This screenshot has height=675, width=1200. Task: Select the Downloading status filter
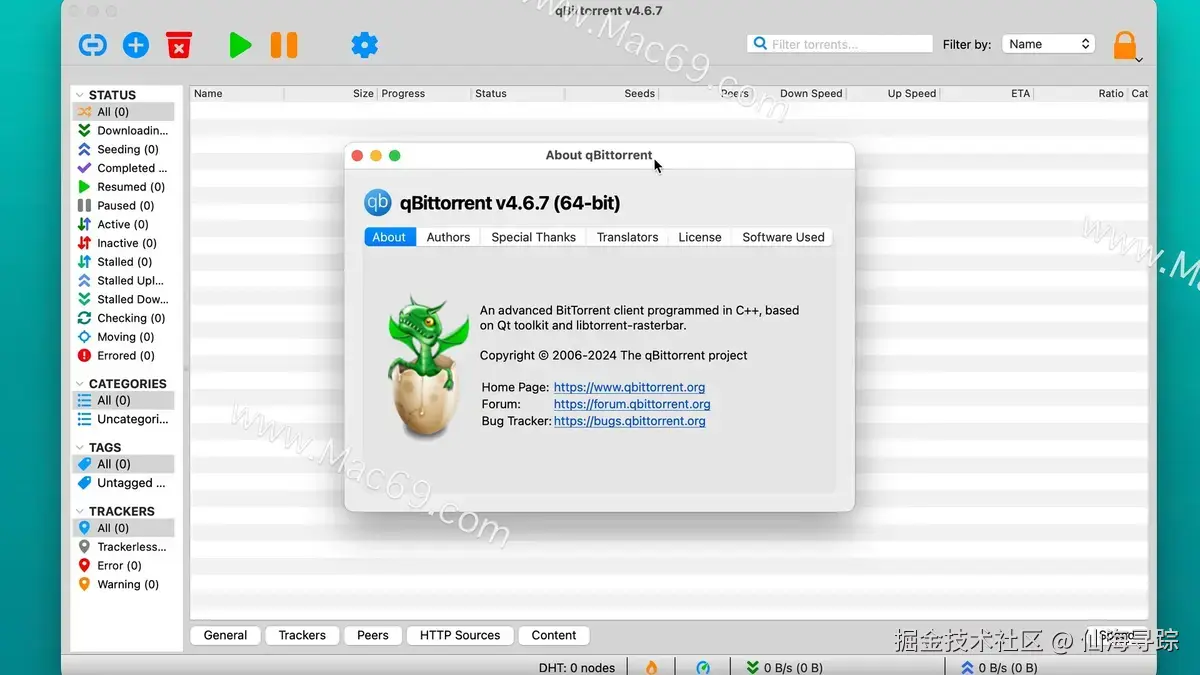pyautogui.click(x=123, y=131)
